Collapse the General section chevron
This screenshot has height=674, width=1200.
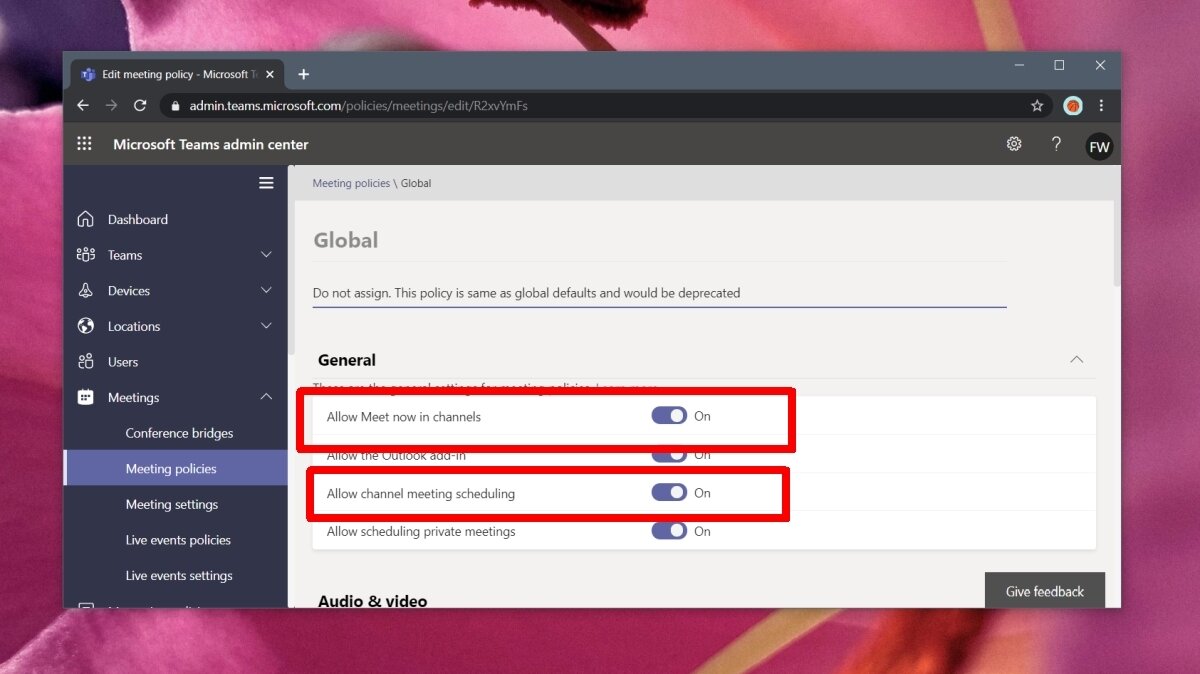1076,359
